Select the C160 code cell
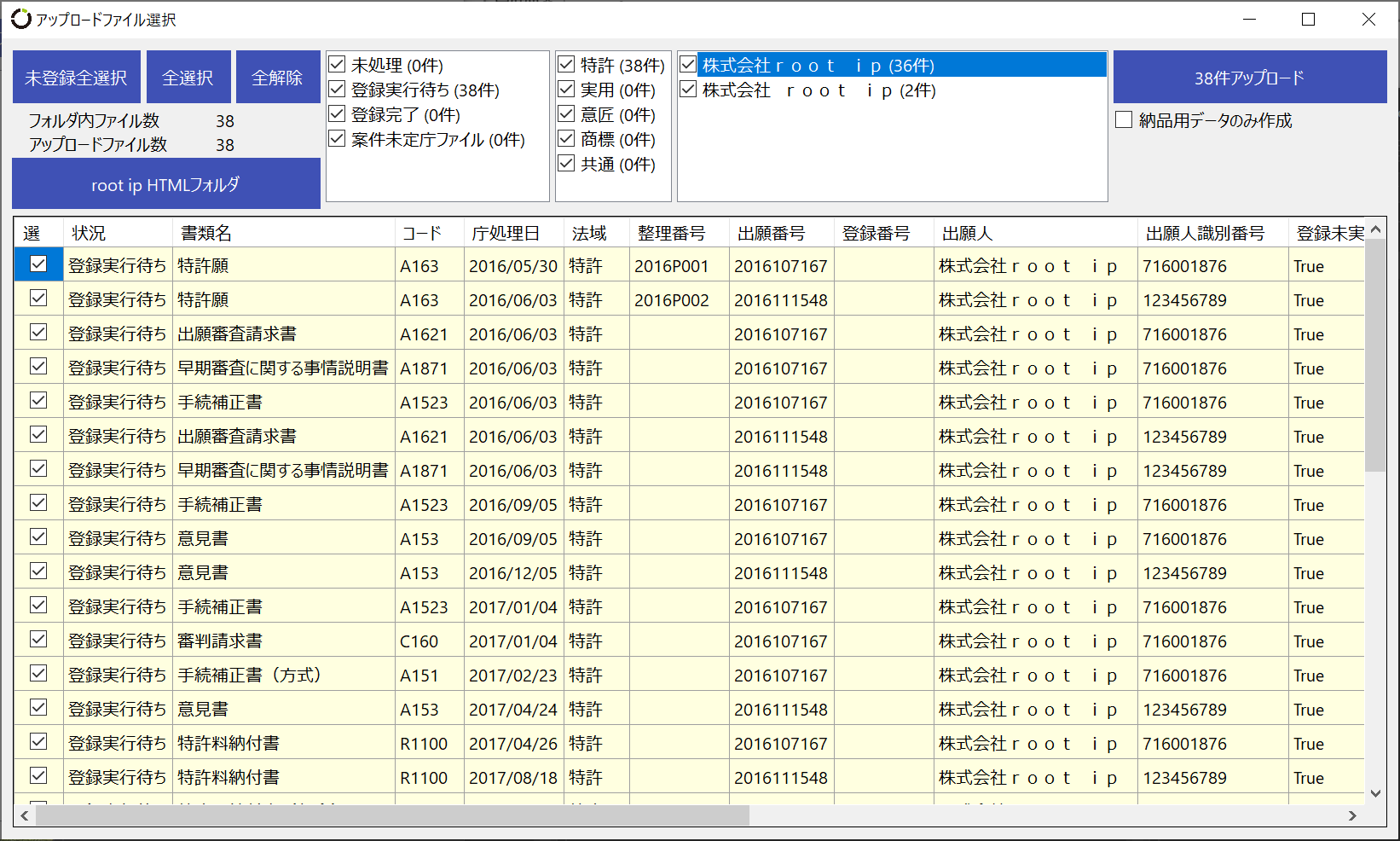The height and width of the screenshot is (841, 1400). pyautogui.click(x=430, y=641)
